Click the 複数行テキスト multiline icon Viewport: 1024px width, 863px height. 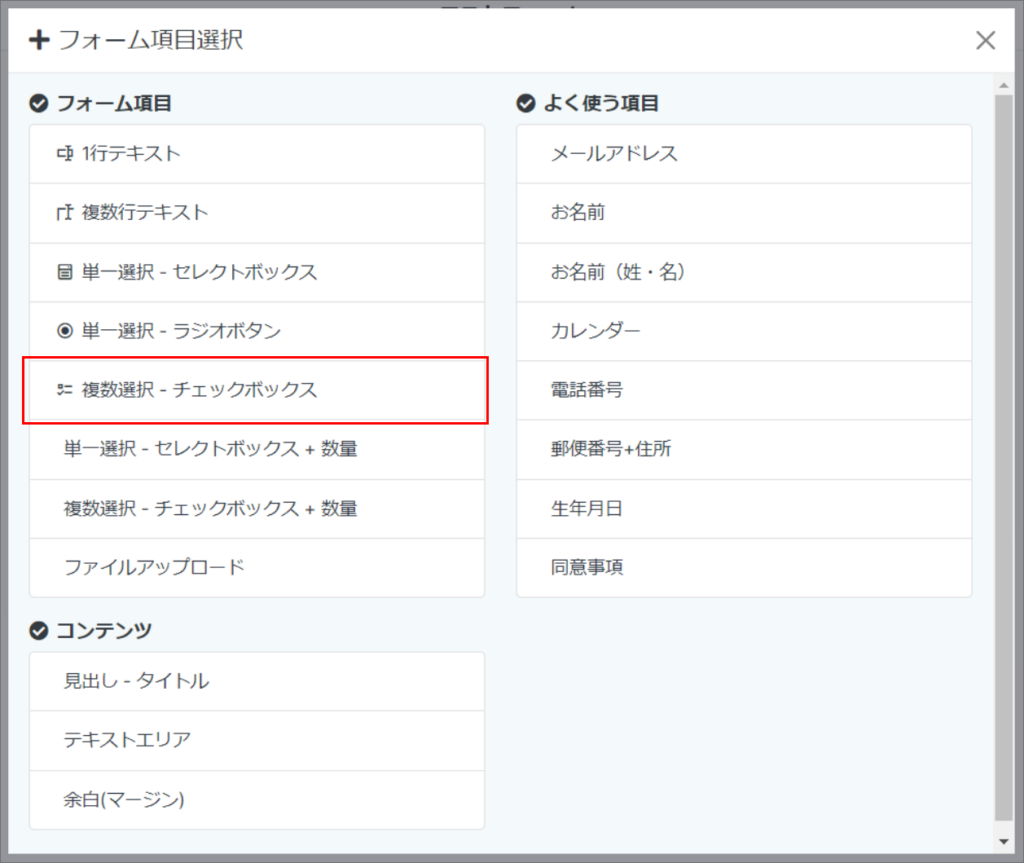[x=65, y=212]
